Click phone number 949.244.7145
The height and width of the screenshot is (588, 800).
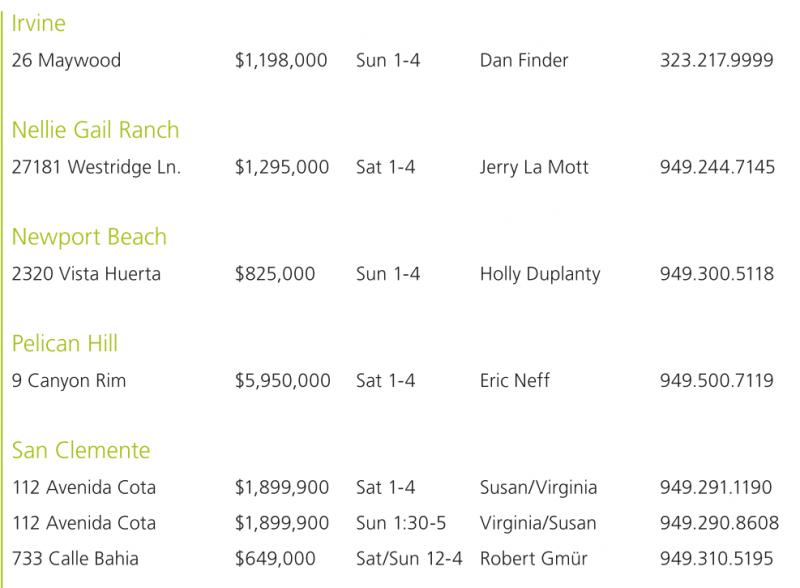(x=716, y=168)
